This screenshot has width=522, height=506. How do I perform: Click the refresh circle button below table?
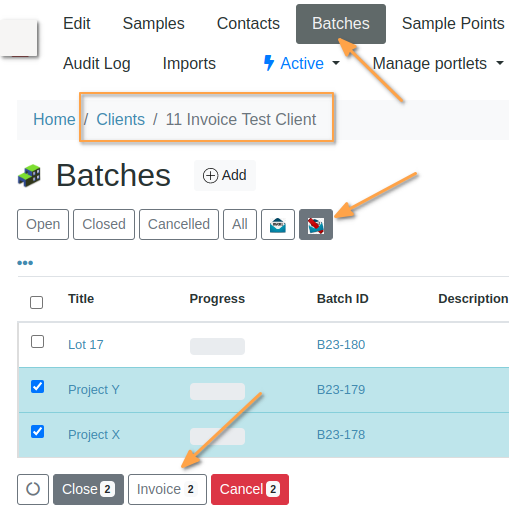click(x=33, y=489)
